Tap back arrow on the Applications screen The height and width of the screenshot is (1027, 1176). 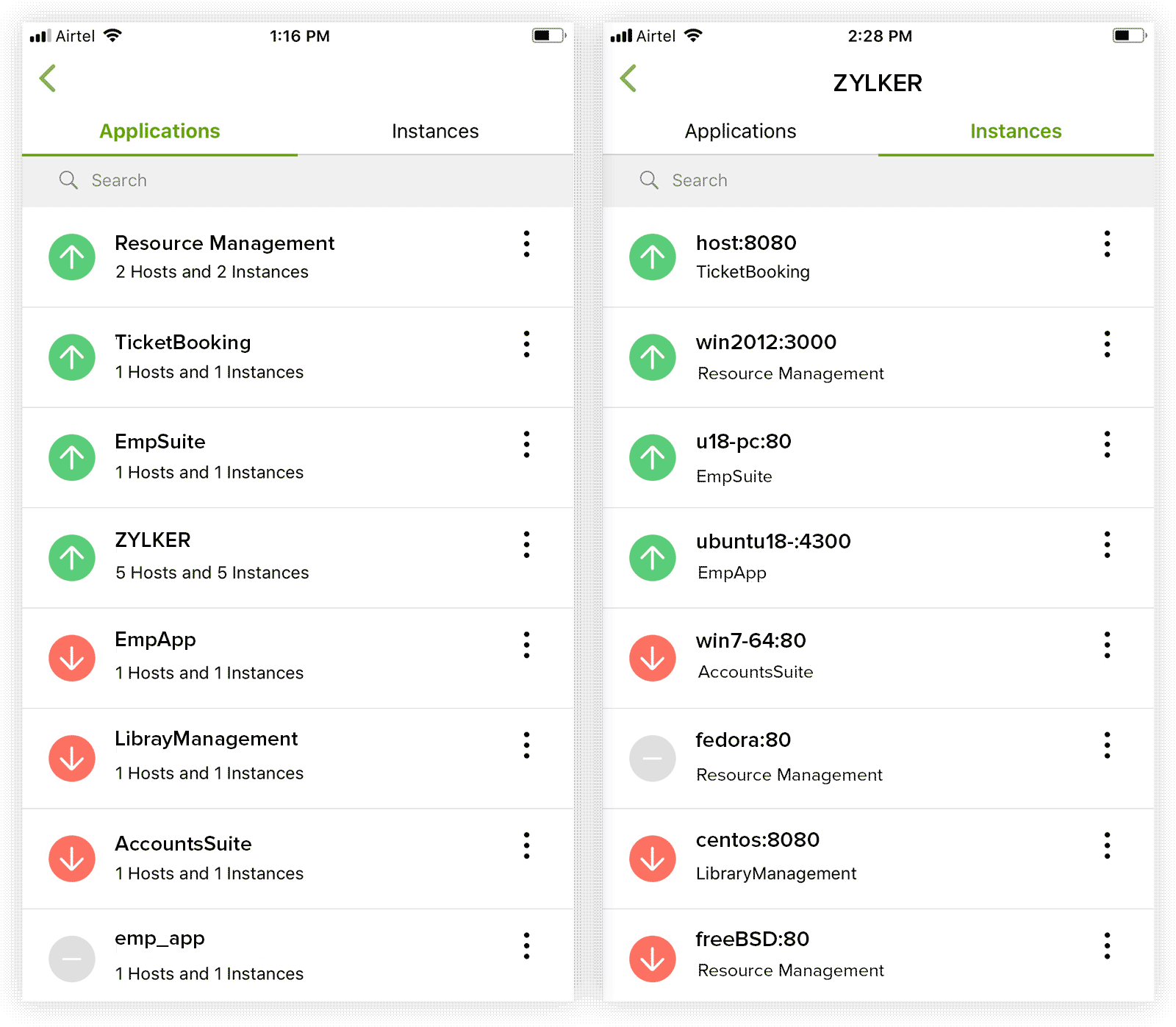click(48, 79)
